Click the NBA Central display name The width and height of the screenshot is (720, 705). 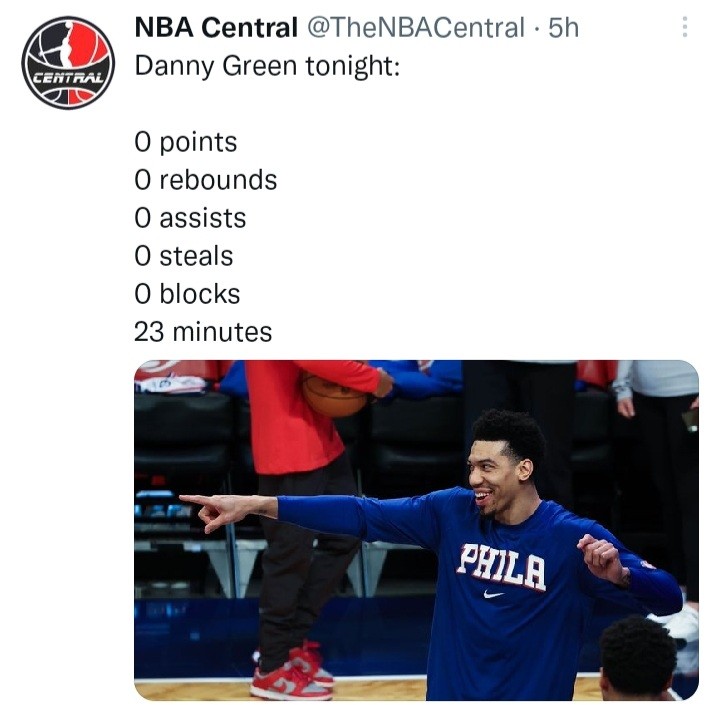point(216,27)
